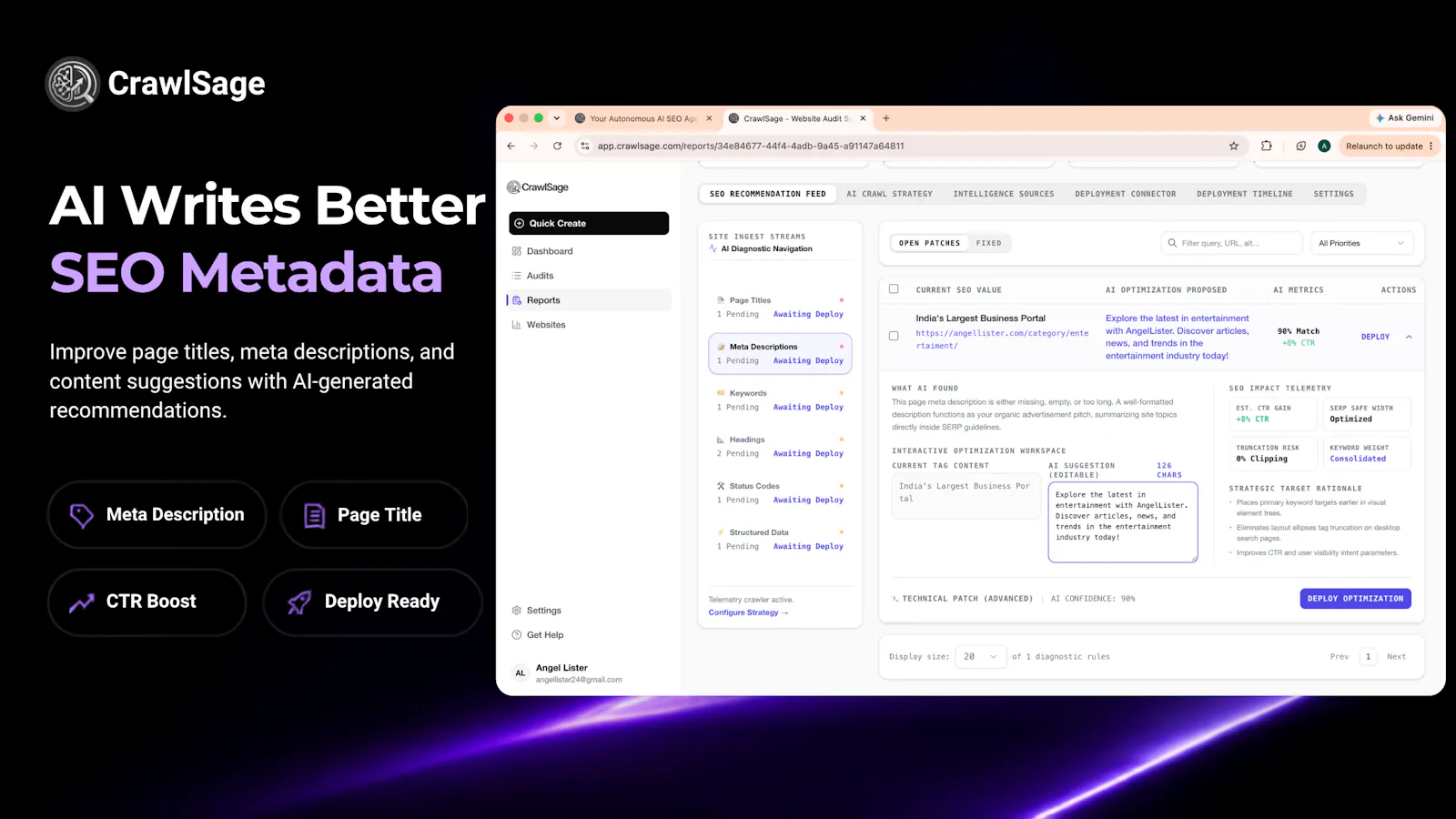Switch to Deployment Timeline tab
The width and height of the screenshot is (1456, 819).
click(1244, 194)
